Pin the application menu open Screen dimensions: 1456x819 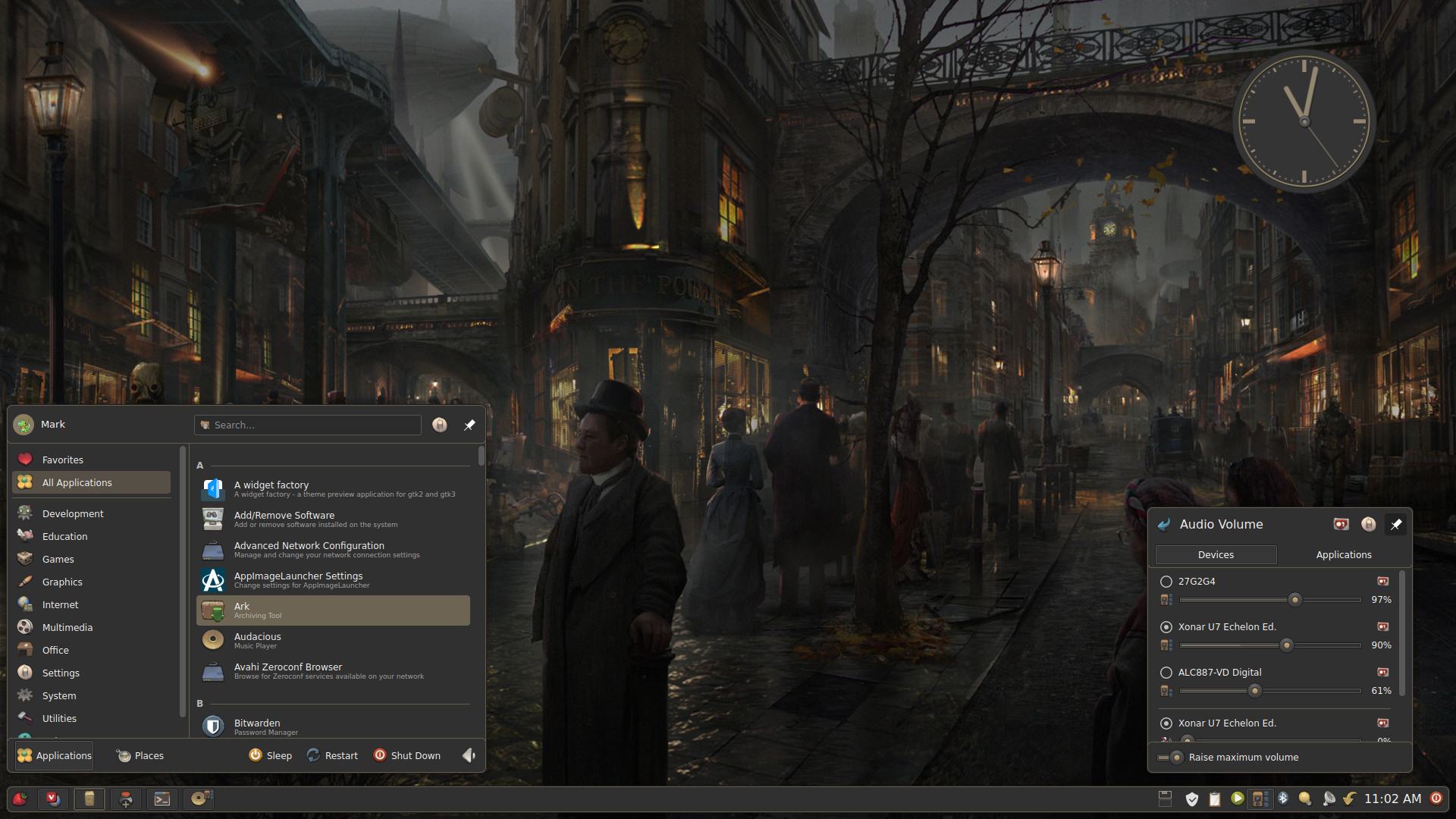469,425
